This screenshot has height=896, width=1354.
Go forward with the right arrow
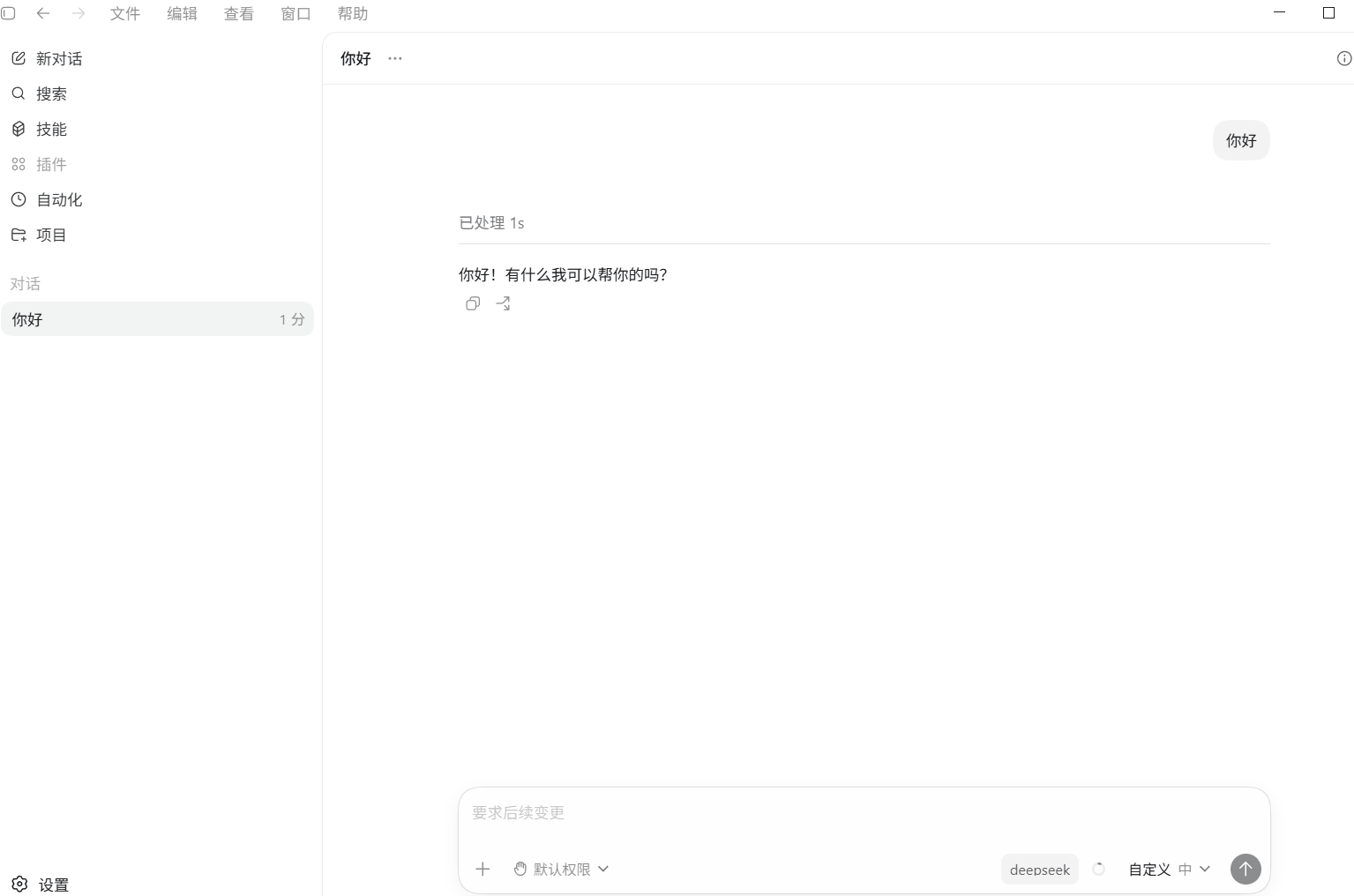(x=79, y=13)
